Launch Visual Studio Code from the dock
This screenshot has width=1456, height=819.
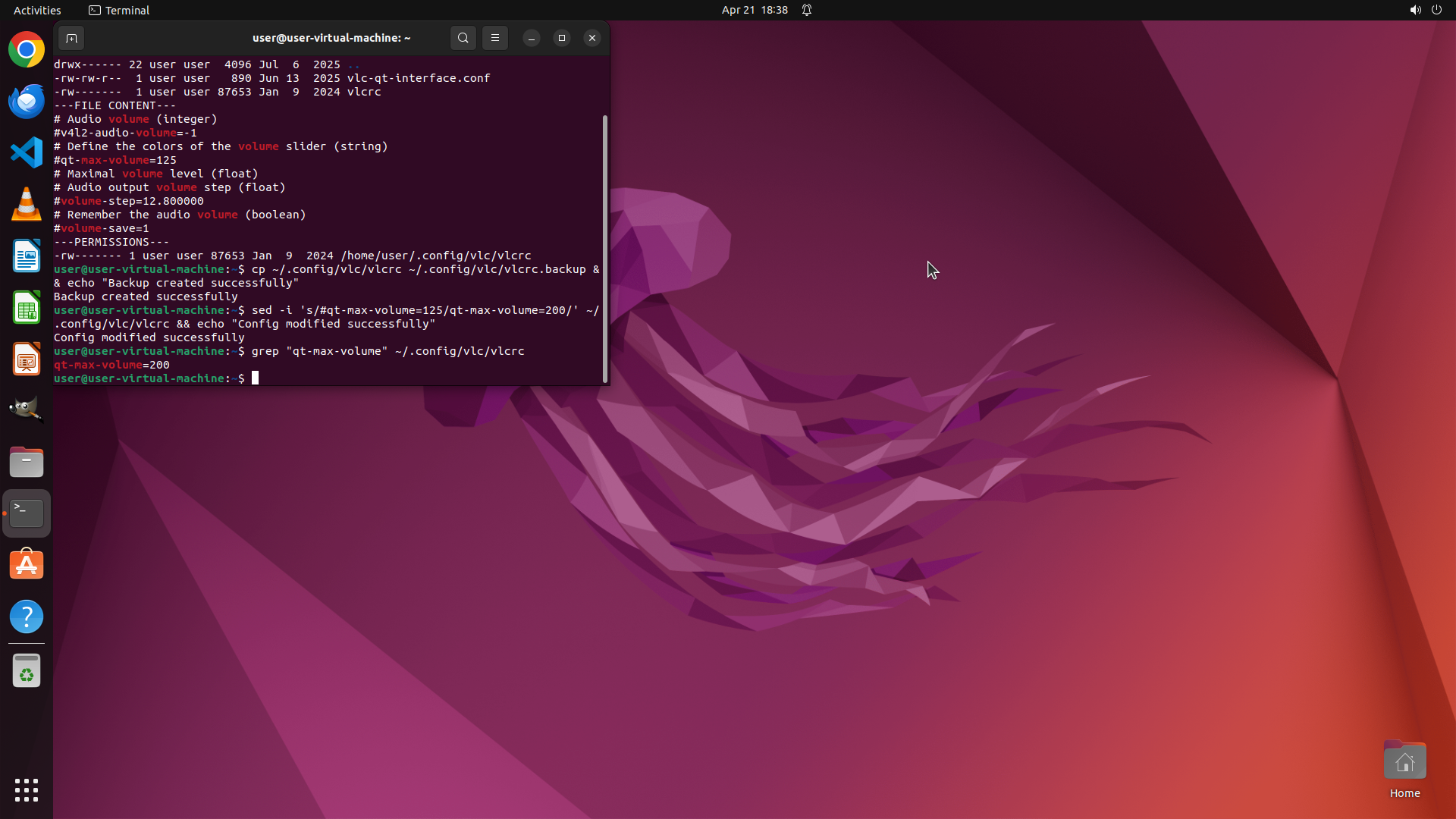[x=27, y=152]
